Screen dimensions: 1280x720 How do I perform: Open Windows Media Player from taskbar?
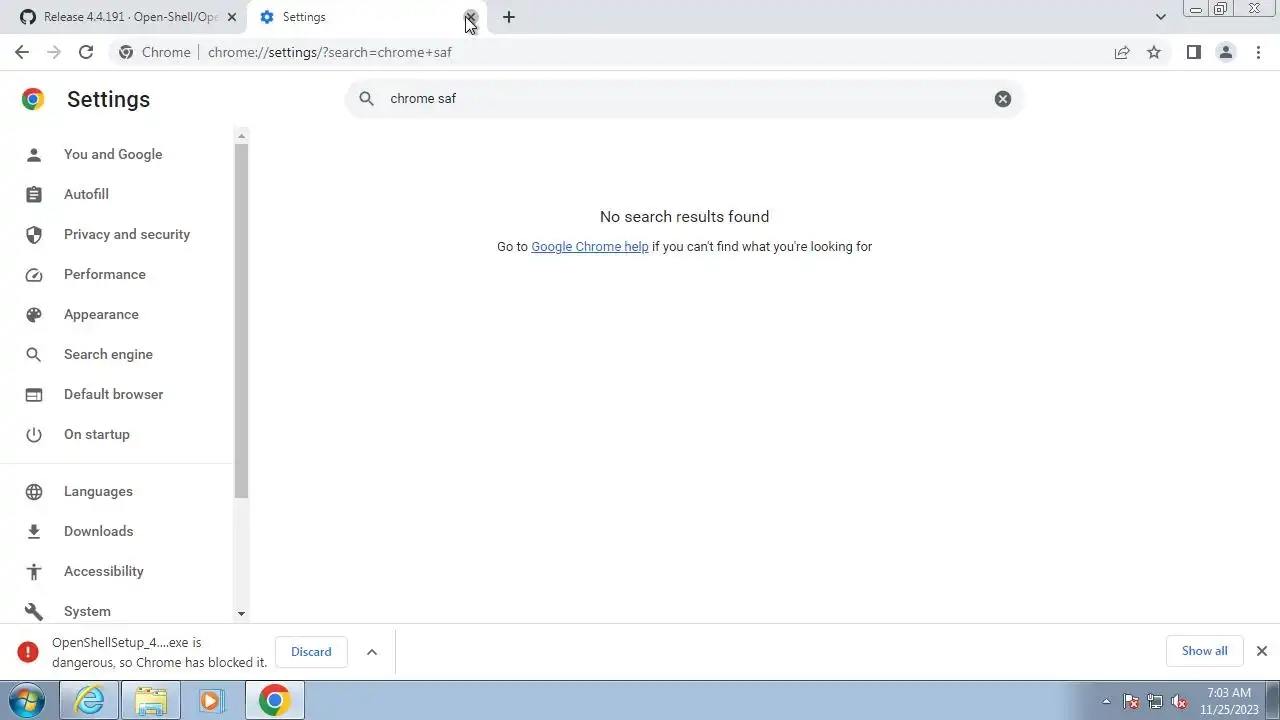coord(211,700)
